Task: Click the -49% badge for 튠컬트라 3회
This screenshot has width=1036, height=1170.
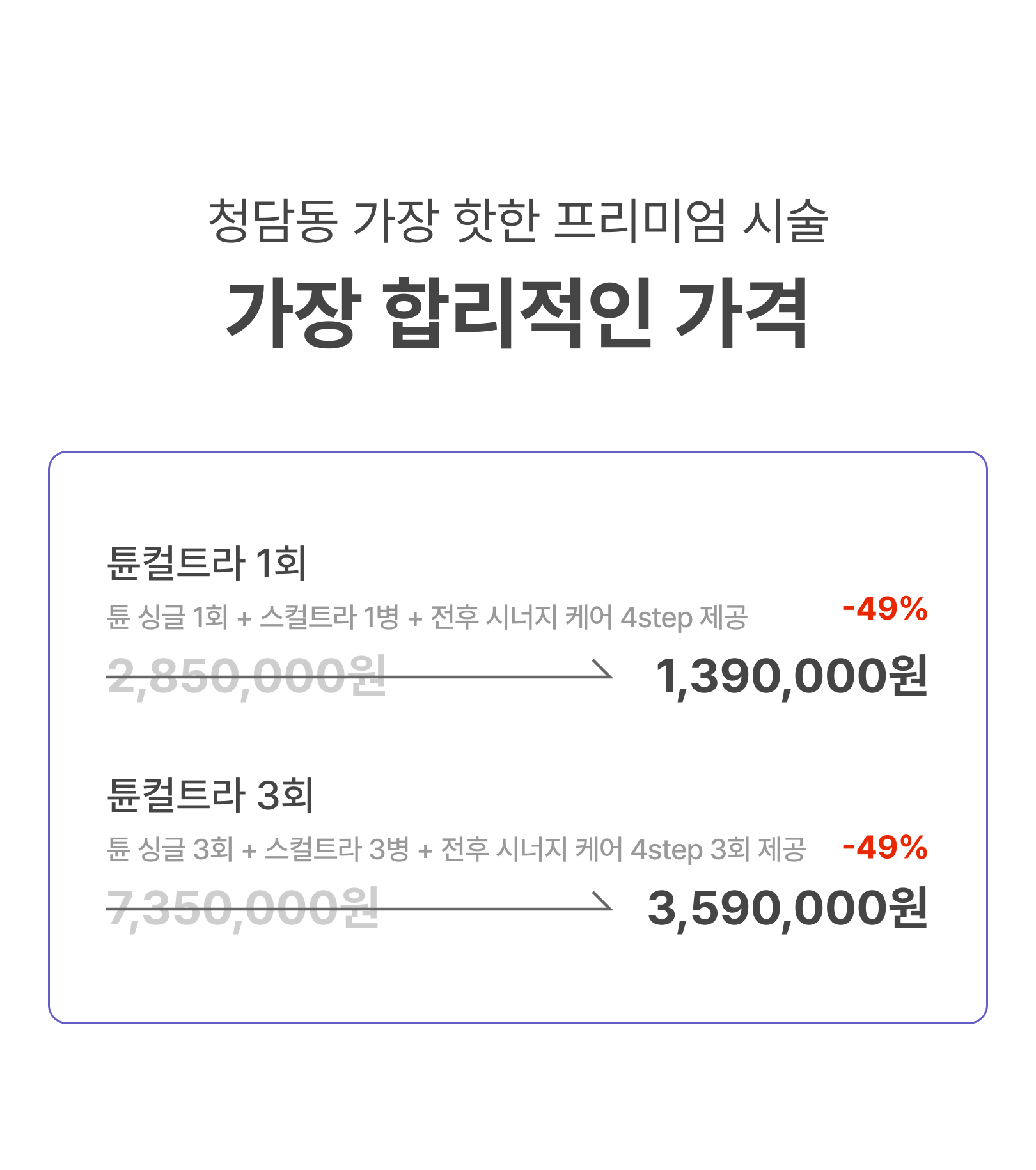Action: click(x=885, y=848)
